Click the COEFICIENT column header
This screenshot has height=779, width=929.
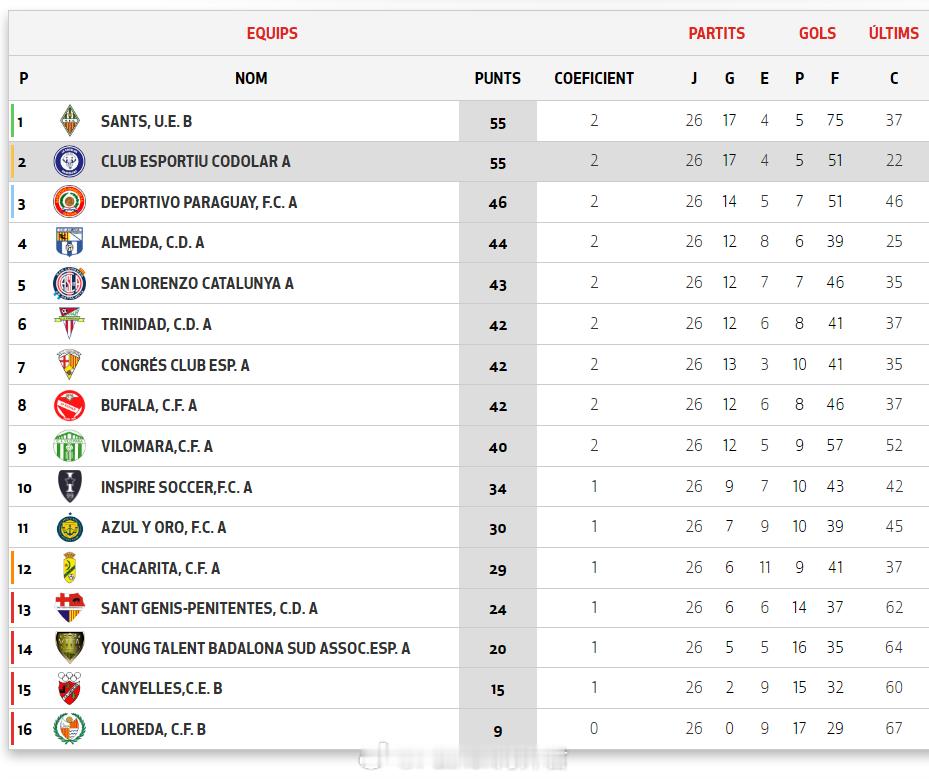(594, 78)
